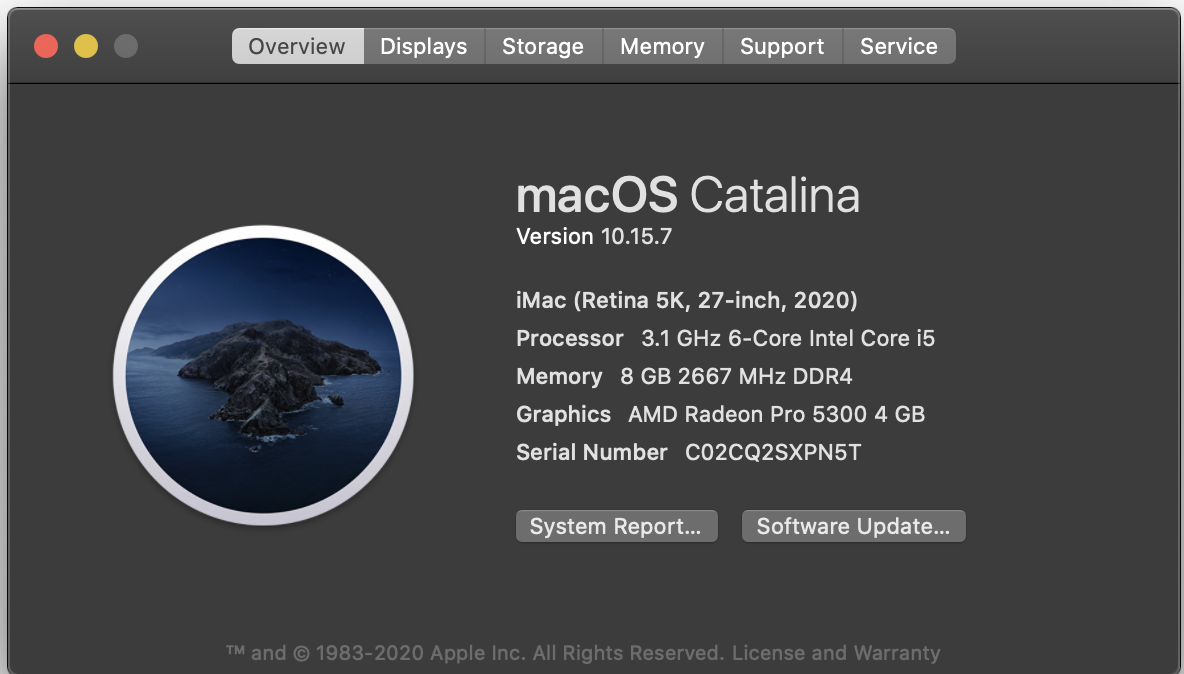
Task: Open System Report
Action: 616,526
